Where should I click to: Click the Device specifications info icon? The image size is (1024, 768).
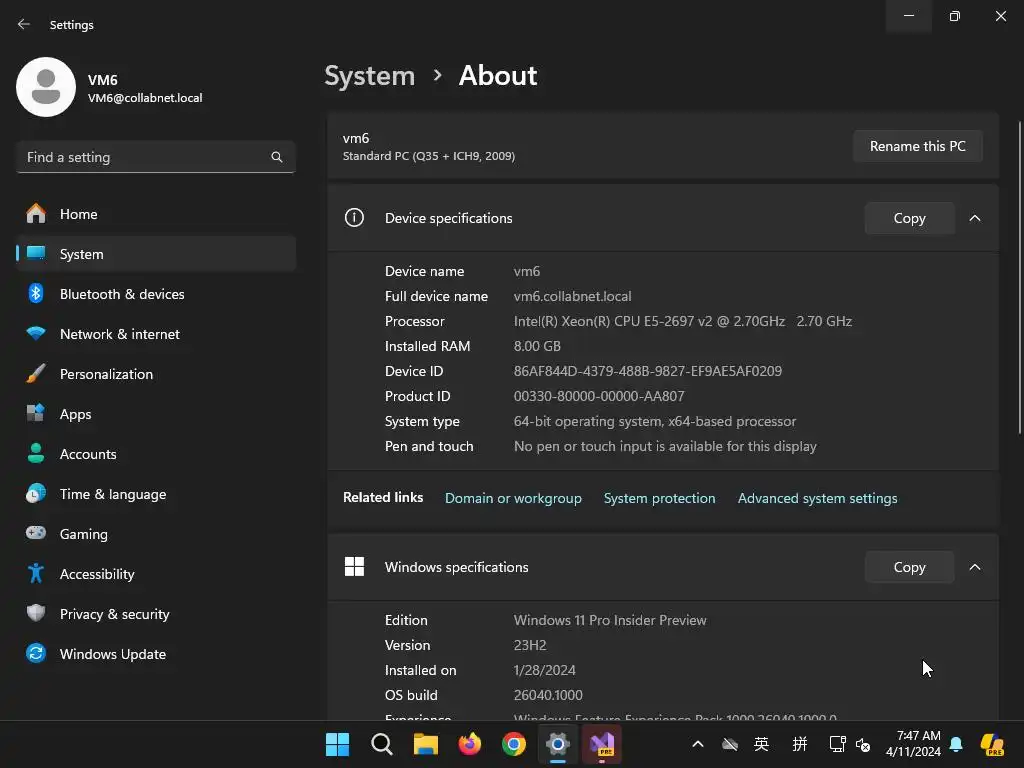[x=354, y=217]
